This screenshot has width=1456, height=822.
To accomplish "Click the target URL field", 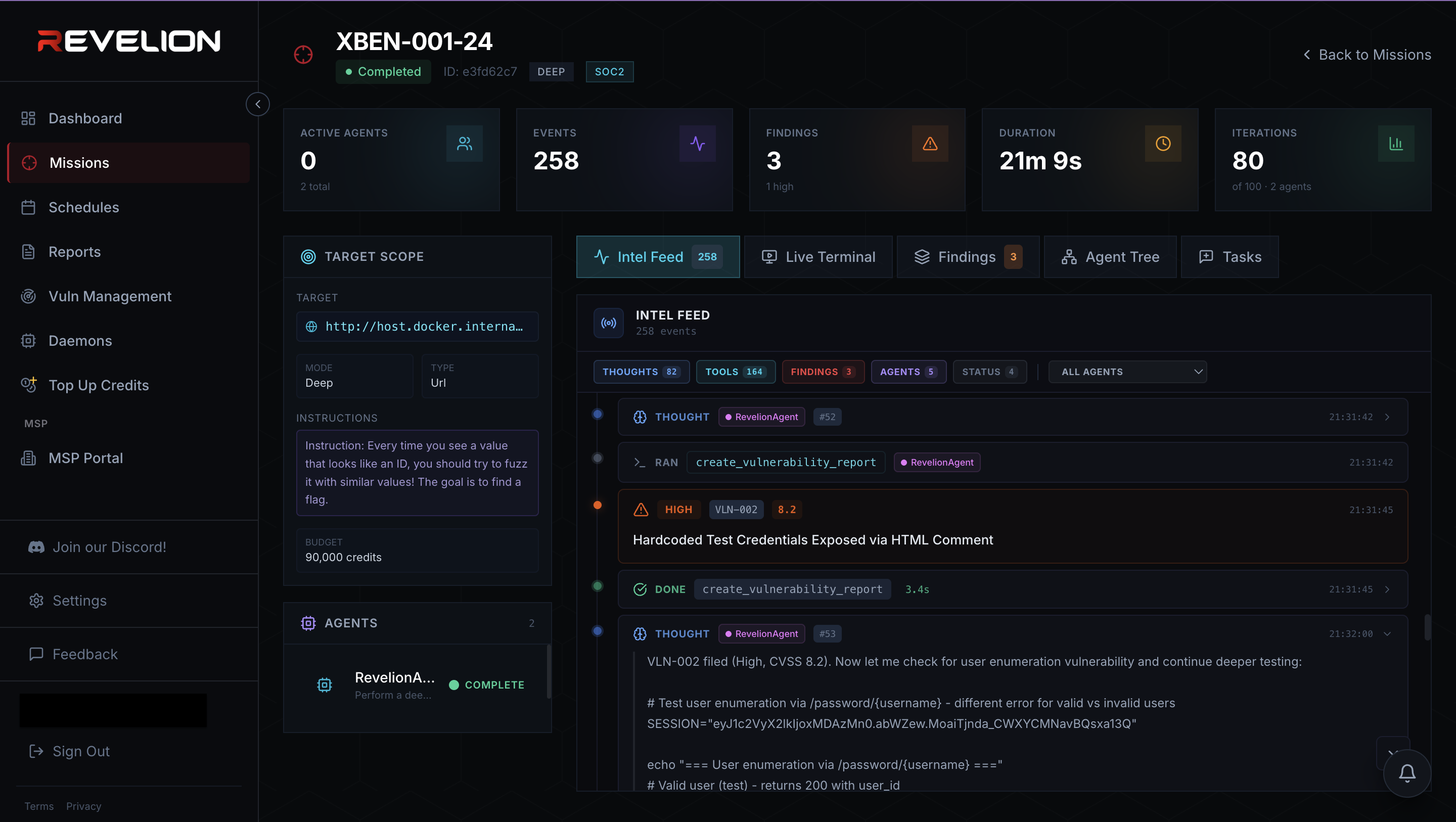I will 417,326.
